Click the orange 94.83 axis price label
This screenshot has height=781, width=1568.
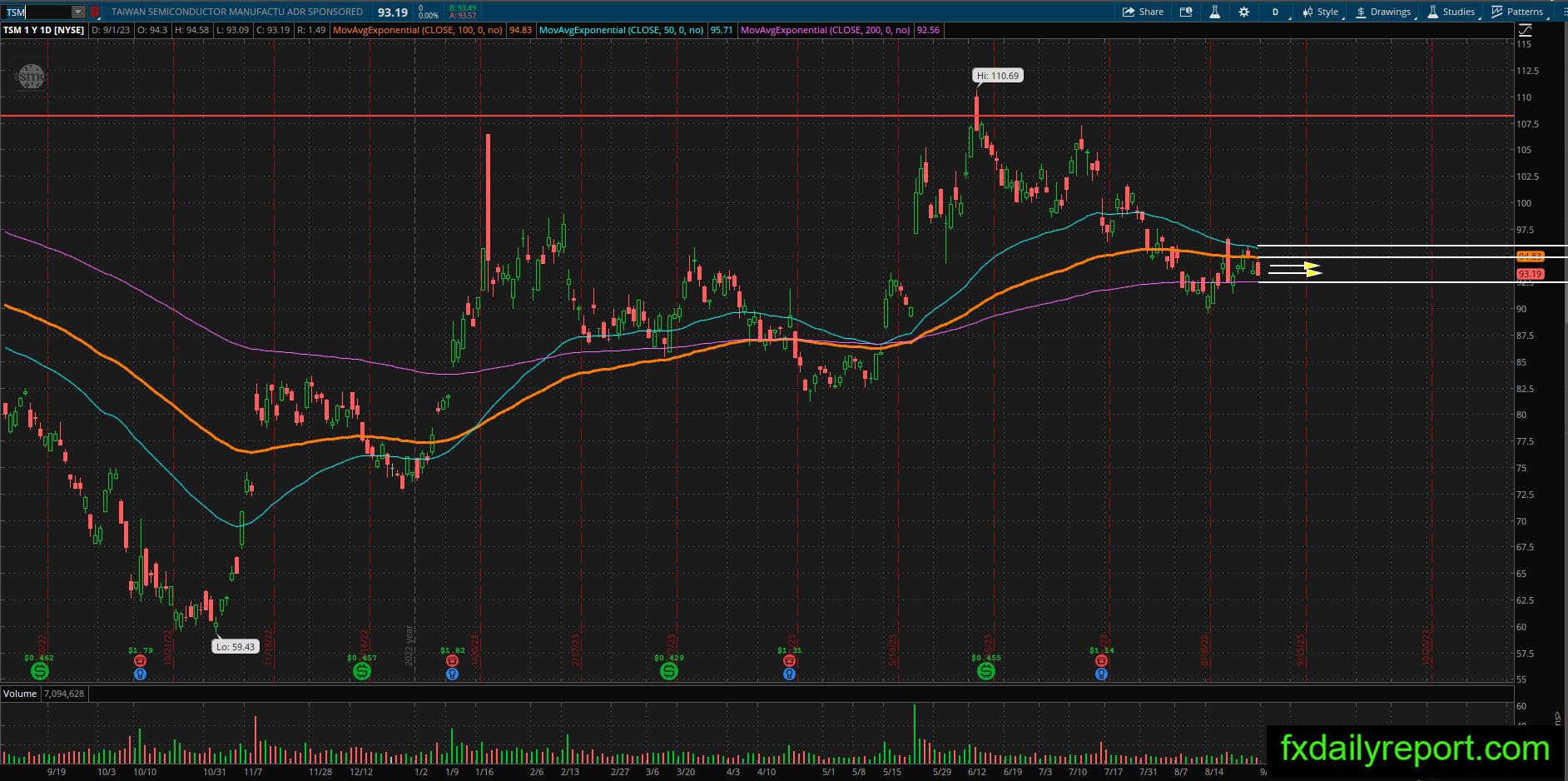click(x=1530, y=256)
